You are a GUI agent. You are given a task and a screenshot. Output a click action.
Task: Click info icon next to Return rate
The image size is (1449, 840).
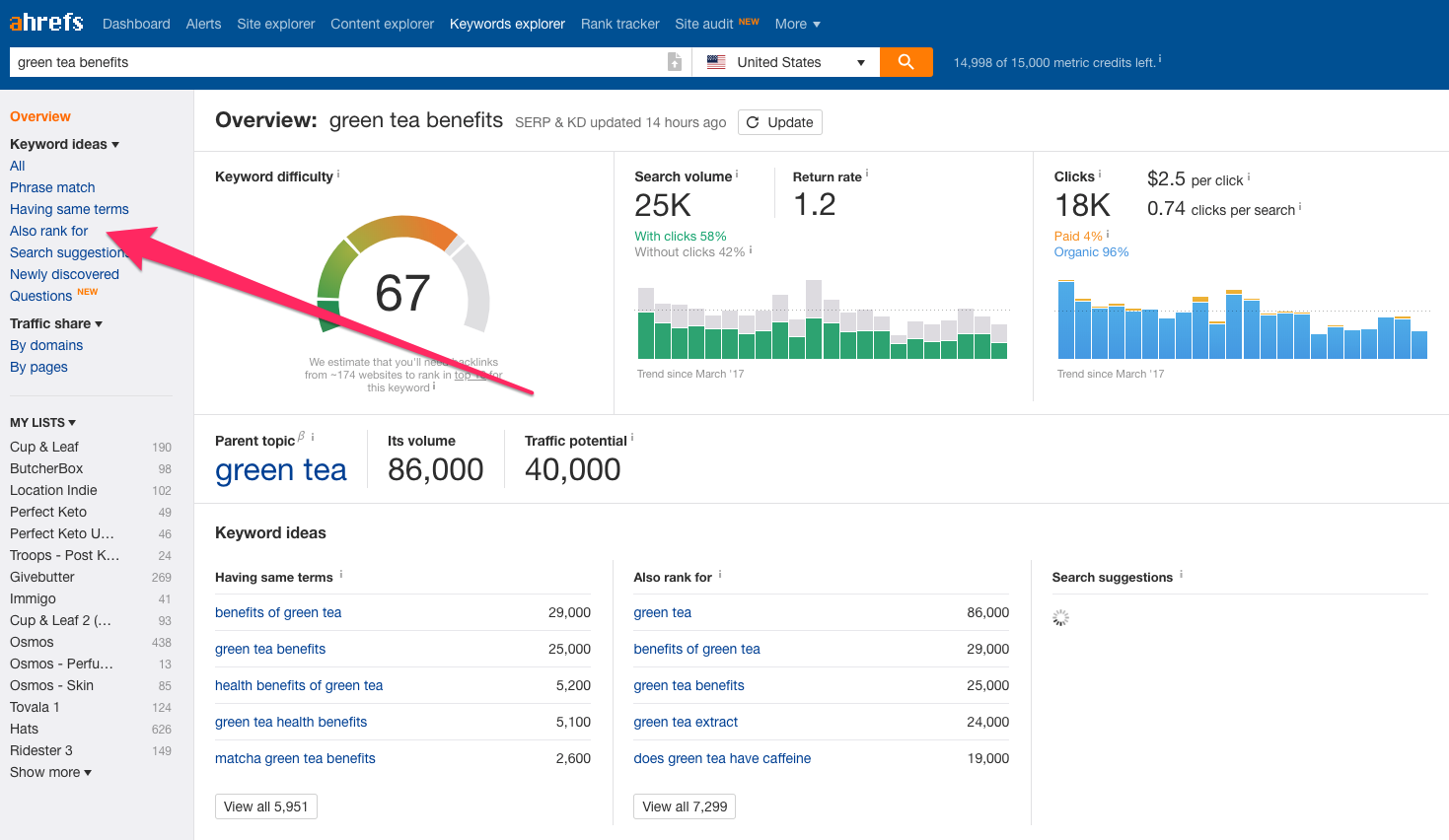point(867,174)
